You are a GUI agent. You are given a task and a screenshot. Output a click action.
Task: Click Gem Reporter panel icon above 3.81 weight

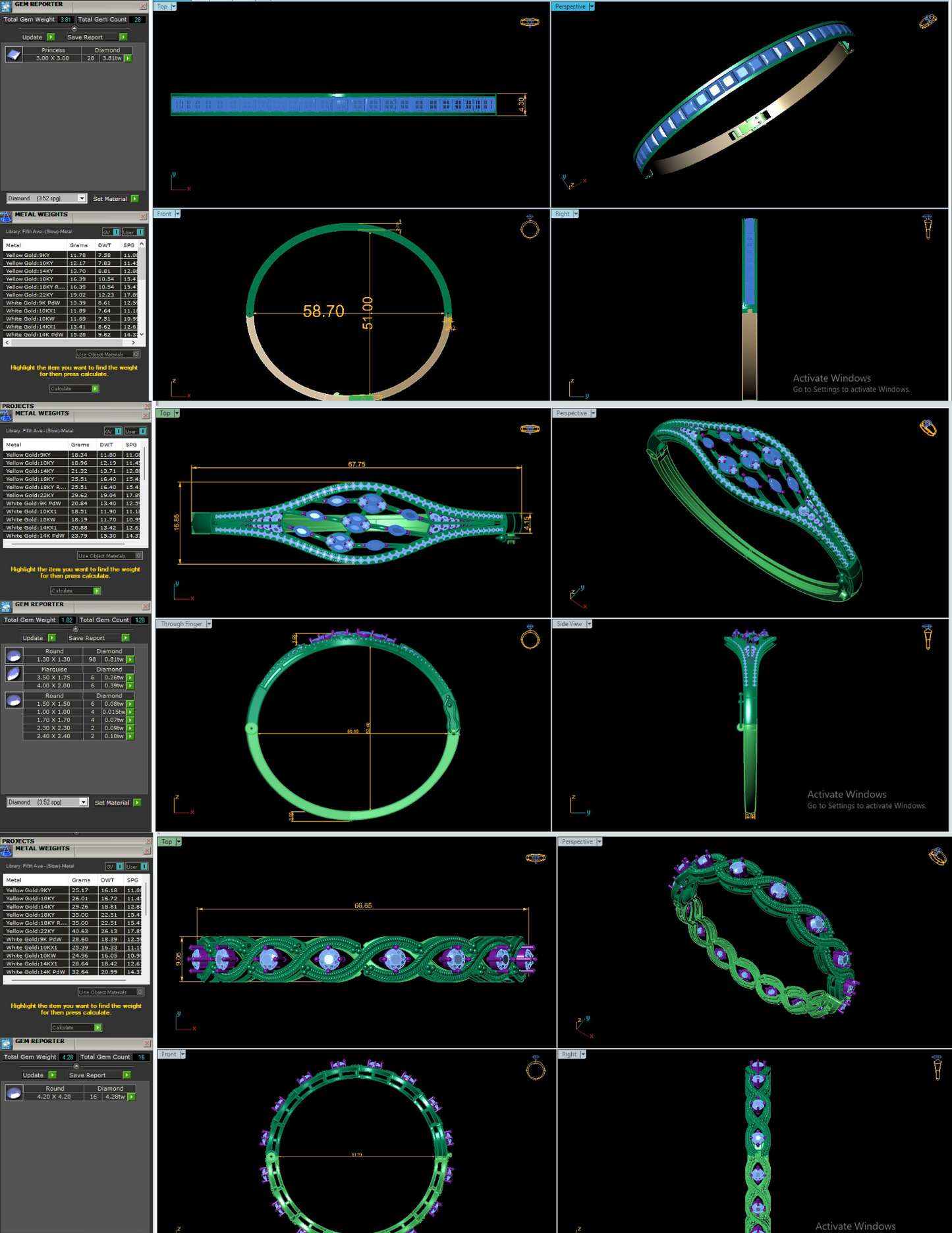tap(6, 5)
